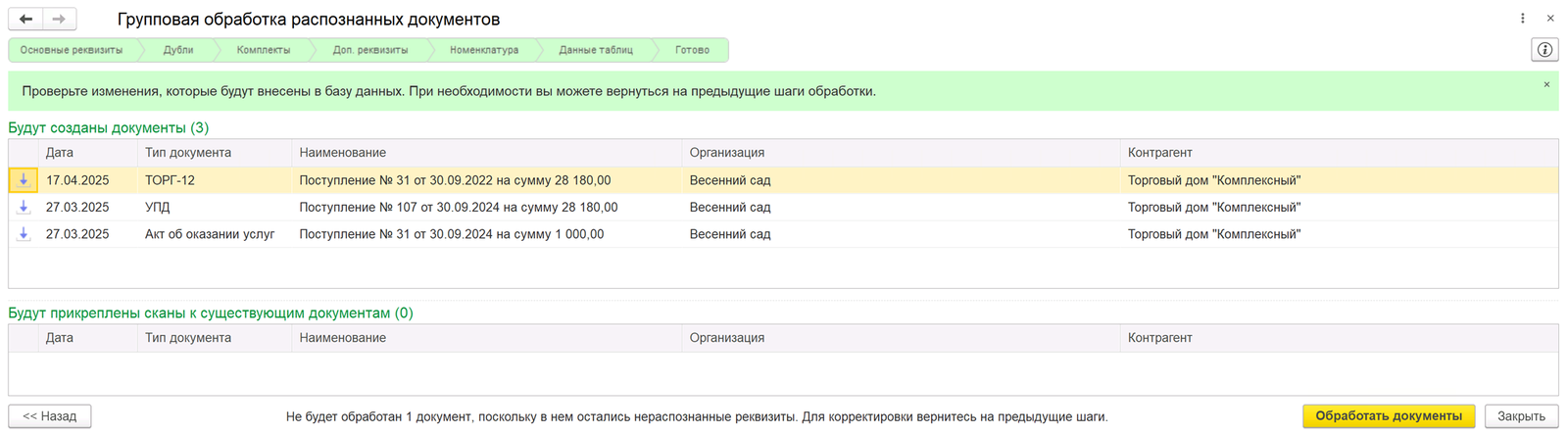Open the Данные таблиц step

pyautogui.click(x=596, y=50)
